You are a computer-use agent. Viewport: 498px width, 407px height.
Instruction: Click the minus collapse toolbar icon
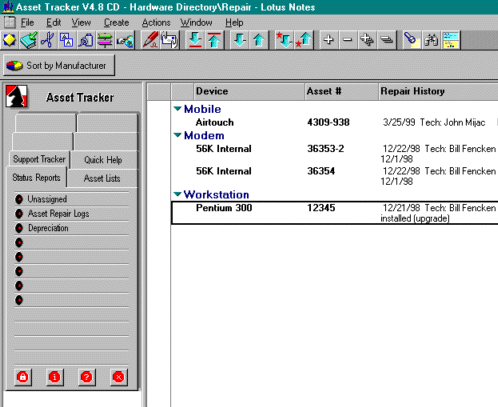point(348,40)
